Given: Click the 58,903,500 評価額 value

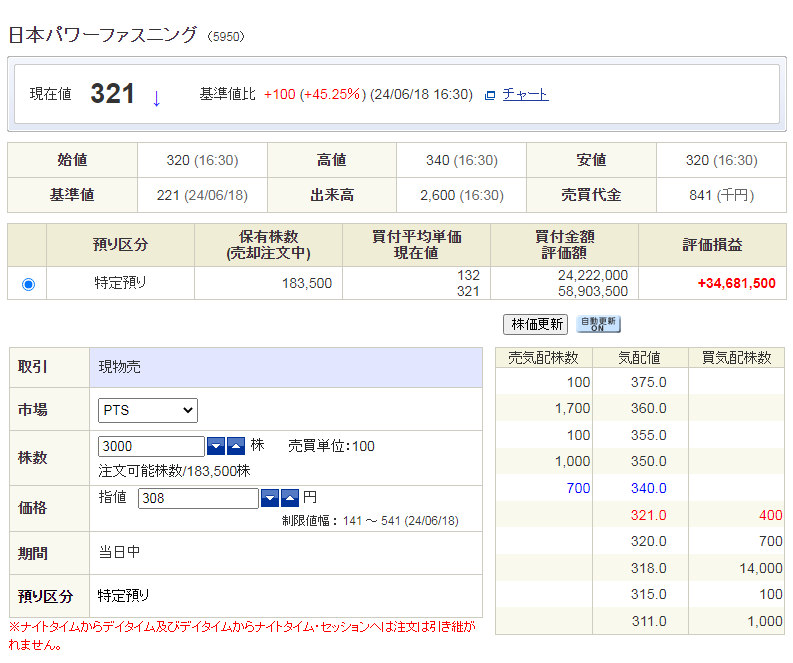Looking at the screenshot, I should pyautogui.click(x=593, y=291).
